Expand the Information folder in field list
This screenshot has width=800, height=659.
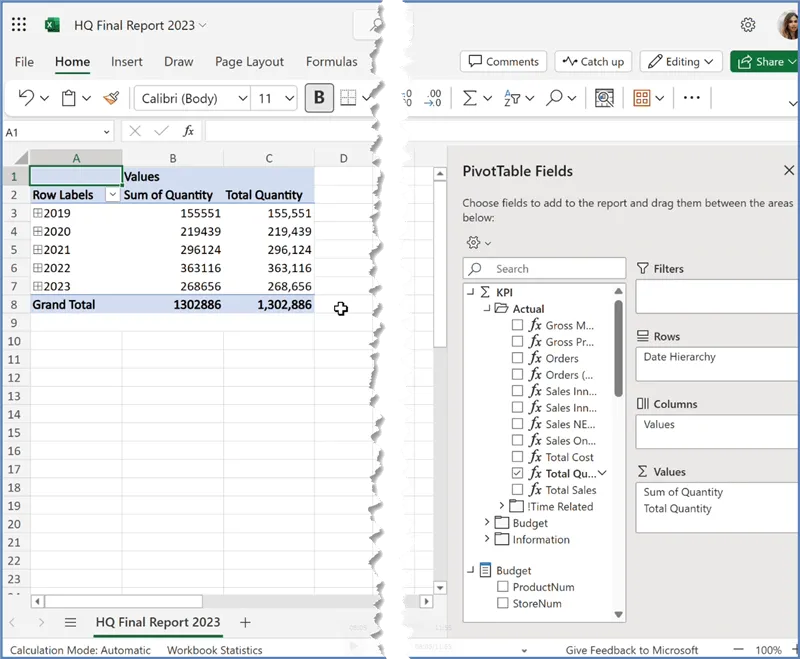pos(487,540)
